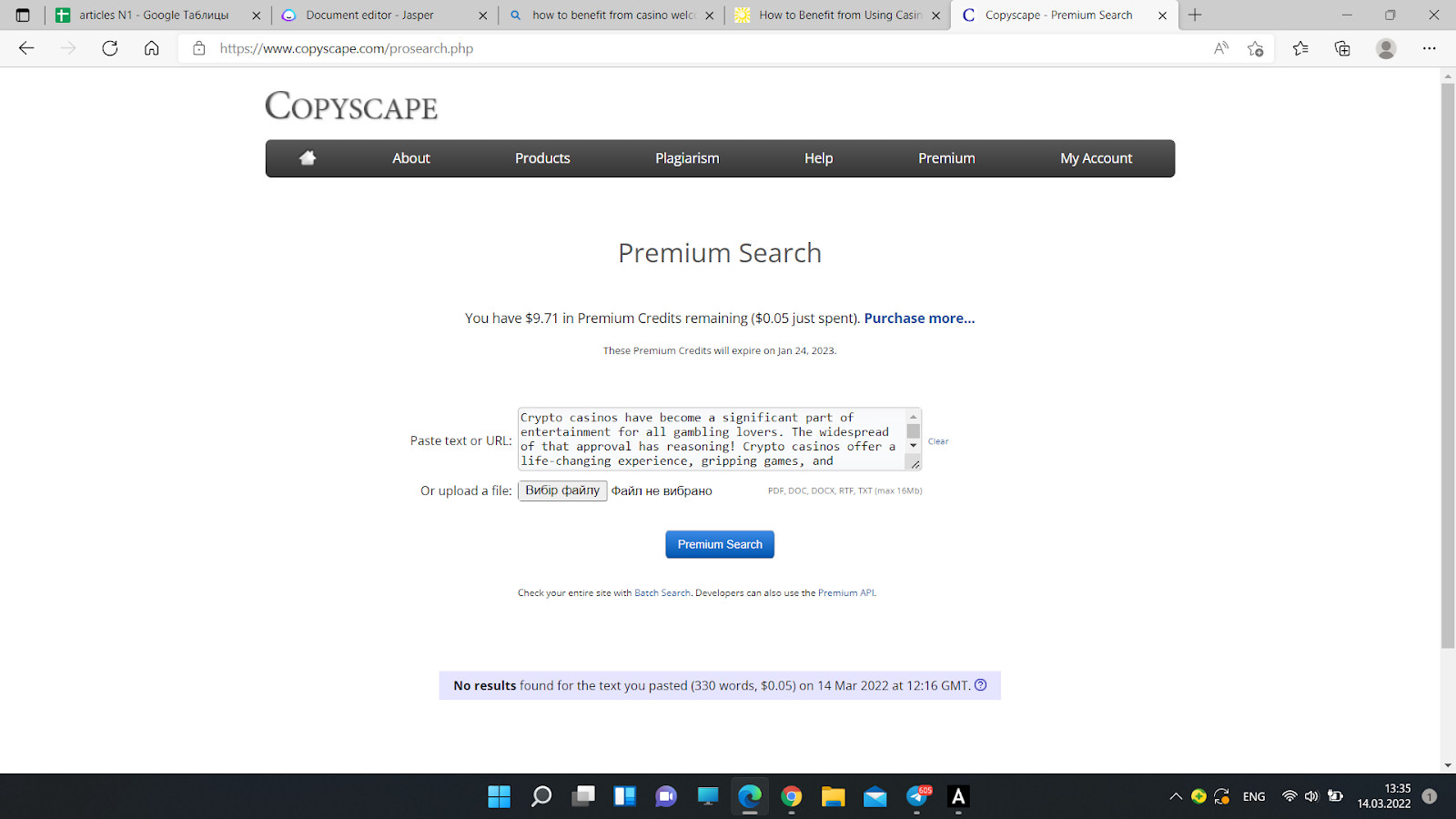Screen dimensions: 1456x819
Task: Open the Favorites list
Action: click(x=1300, y=48)
